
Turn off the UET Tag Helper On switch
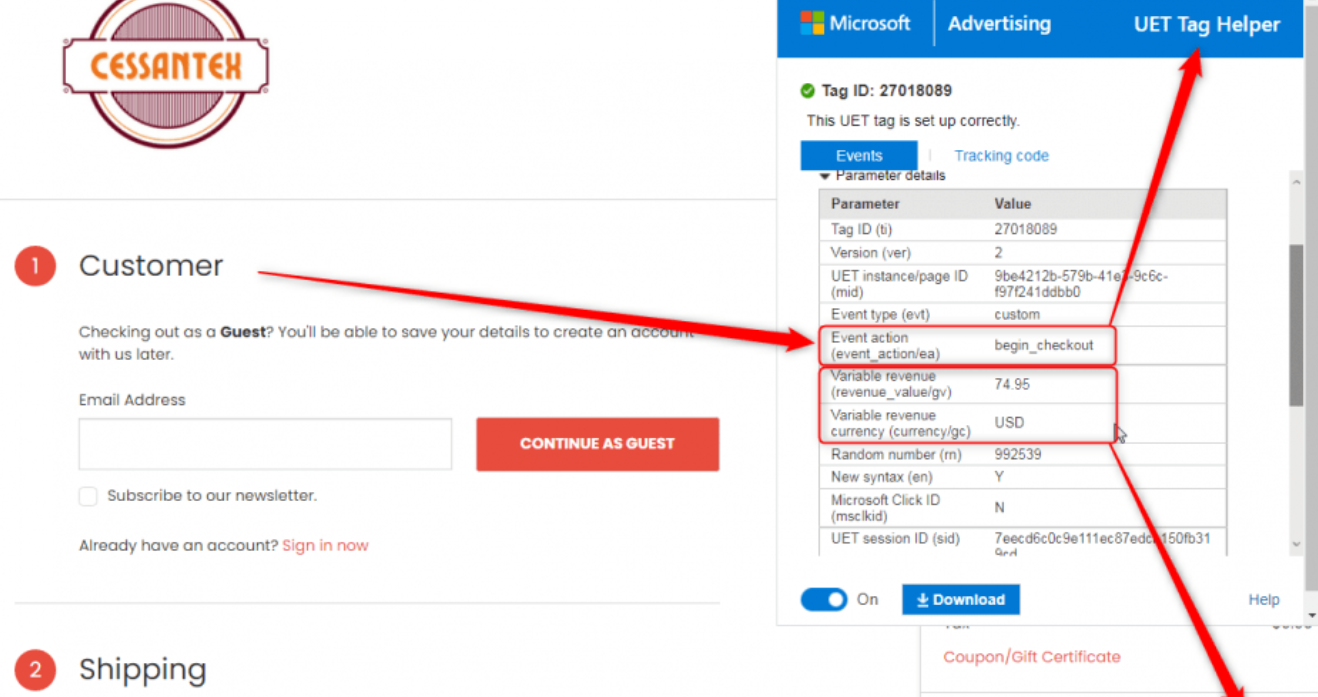[824, 599]
